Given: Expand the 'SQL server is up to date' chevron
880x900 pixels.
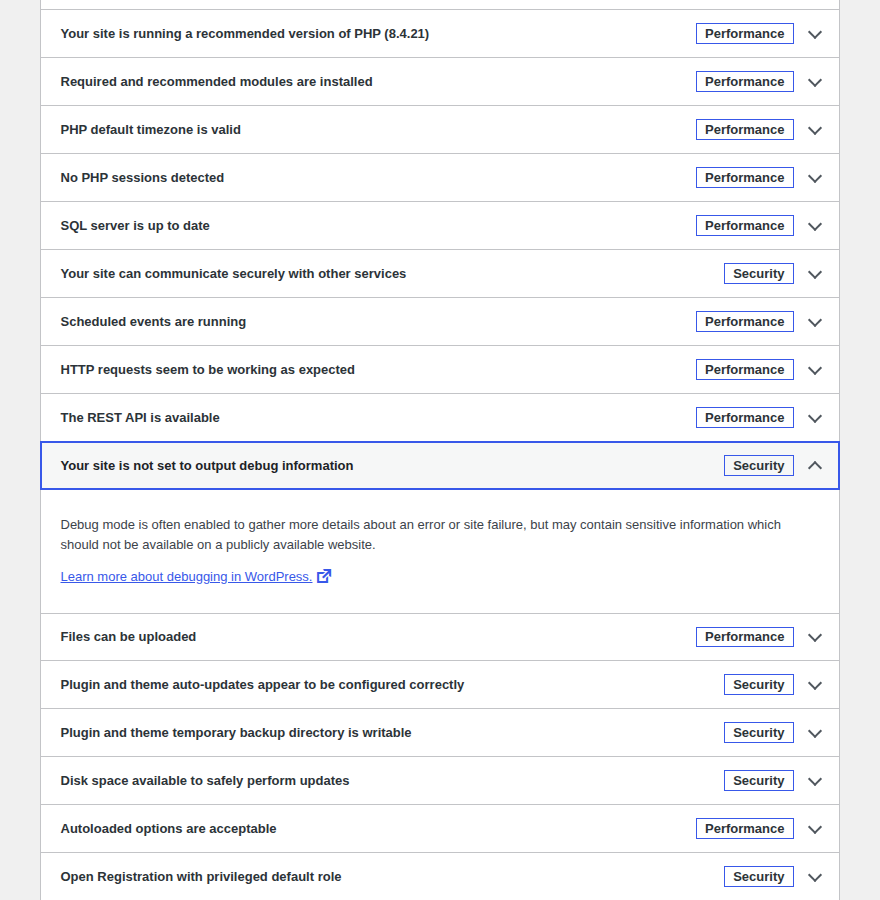Looking at the screenshot, I should pos(815,227).
